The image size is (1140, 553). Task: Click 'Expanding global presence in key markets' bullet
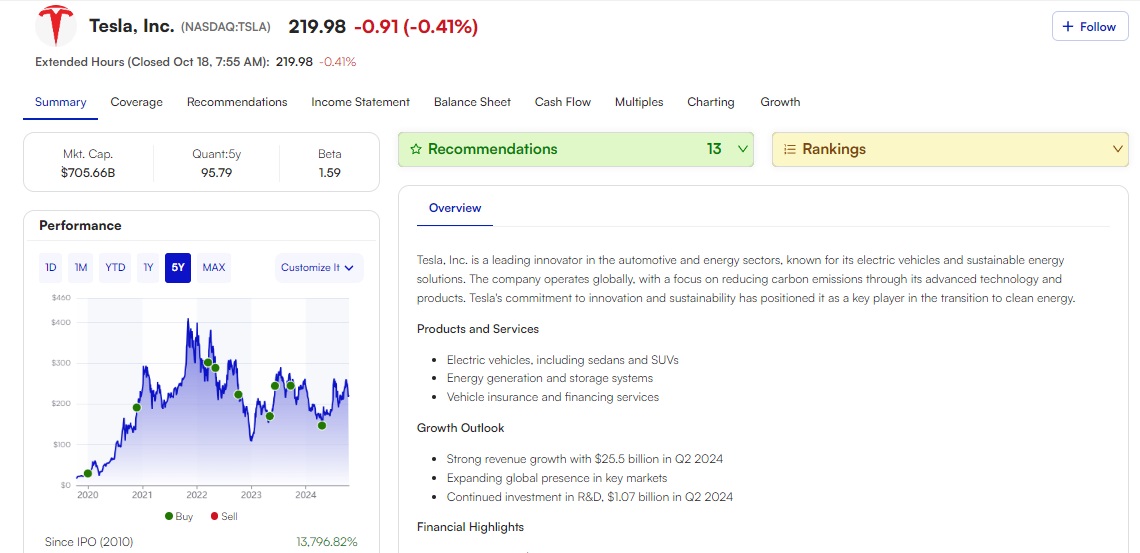[557, 477]
